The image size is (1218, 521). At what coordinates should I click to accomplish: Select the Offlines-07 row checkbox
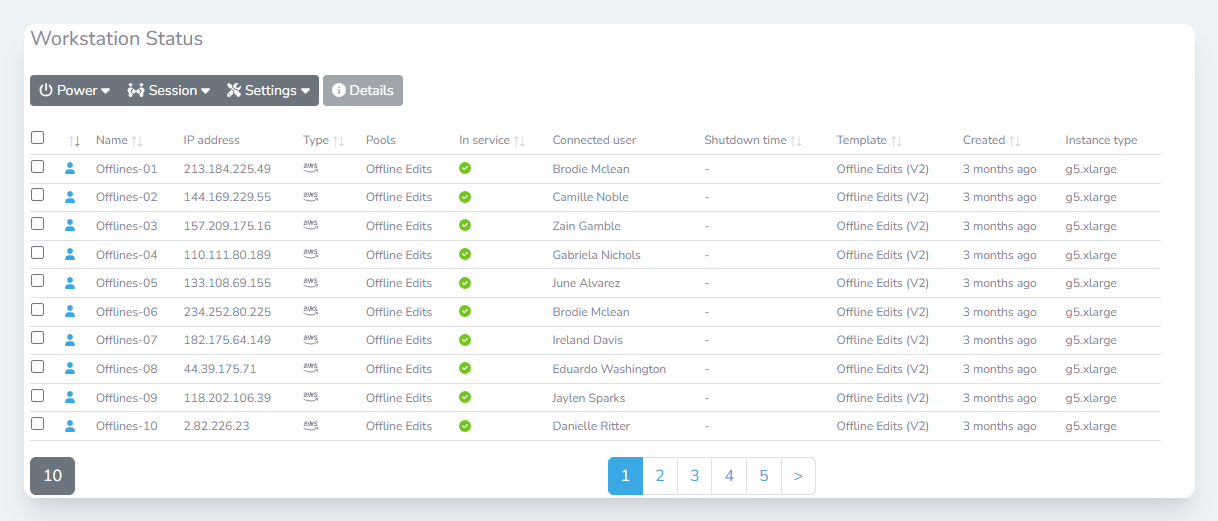(x=38, y=339)
